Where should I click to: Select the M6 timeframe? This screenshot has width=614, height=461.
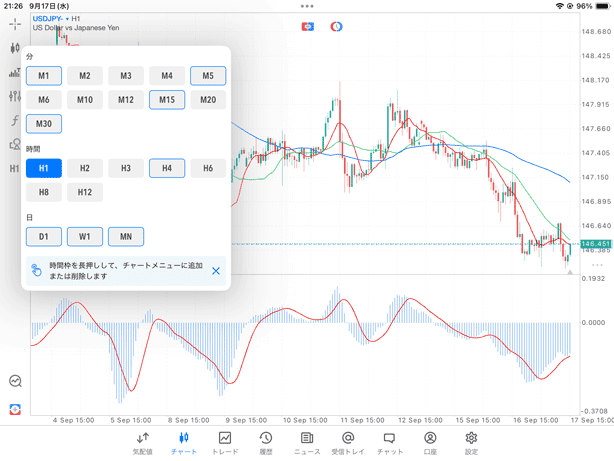(44, 100)
